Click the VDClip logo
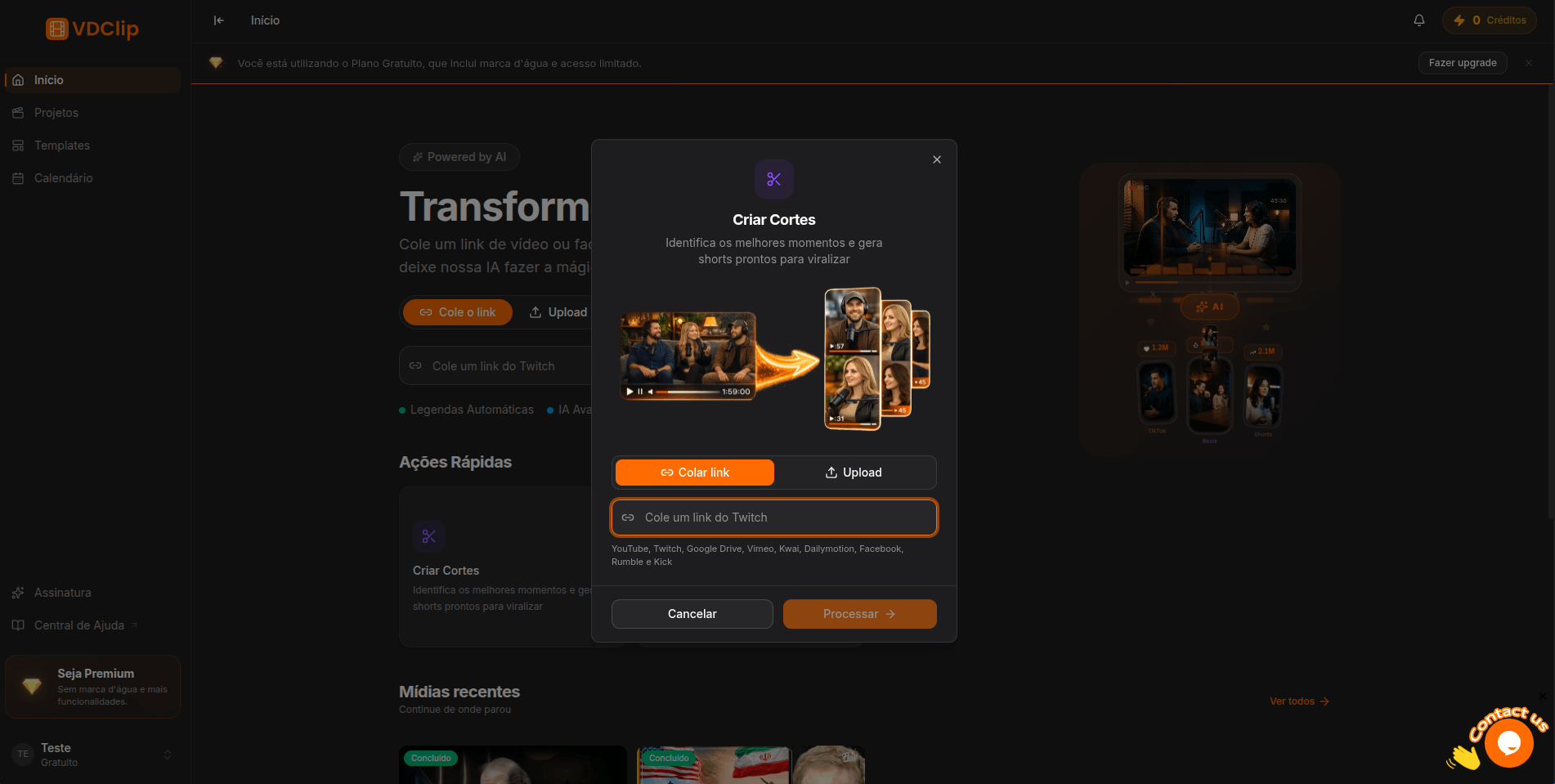Viewport: 1555px width, 784px height. point(92,29)
